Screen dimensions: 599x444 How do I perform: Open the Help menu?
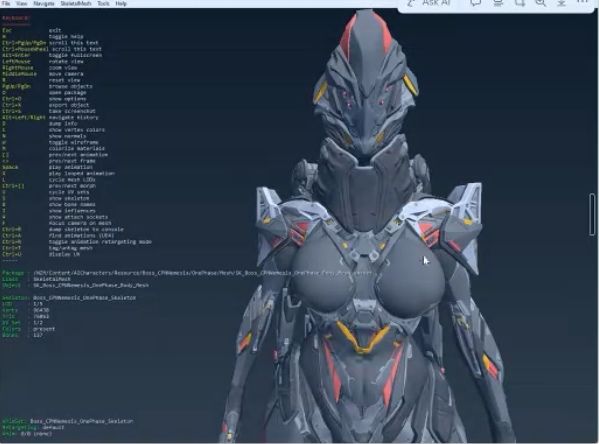pos(121,3)
